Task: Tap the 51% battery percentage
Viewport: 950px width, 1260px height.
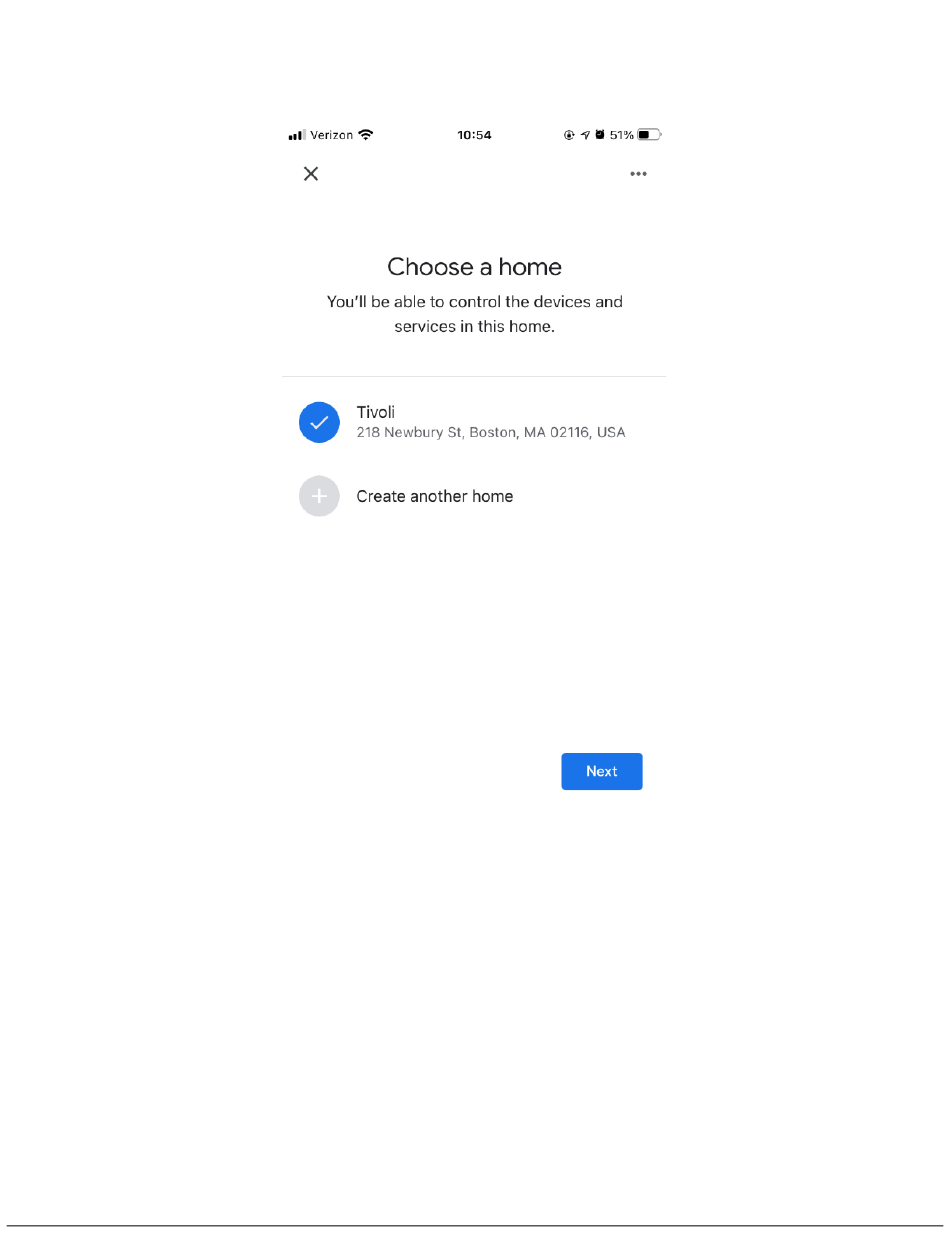Action: (622, 135)
